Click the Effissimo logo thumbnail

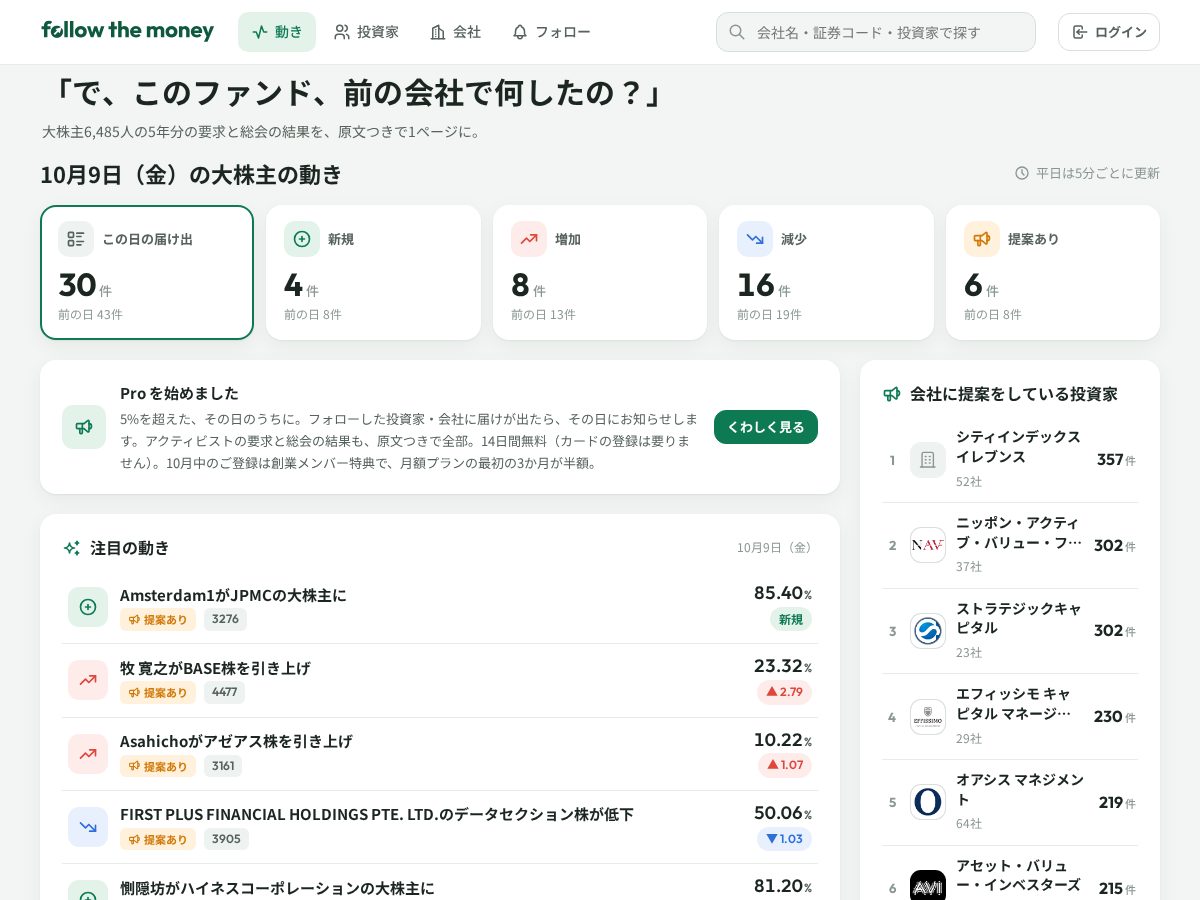point(928,717)
